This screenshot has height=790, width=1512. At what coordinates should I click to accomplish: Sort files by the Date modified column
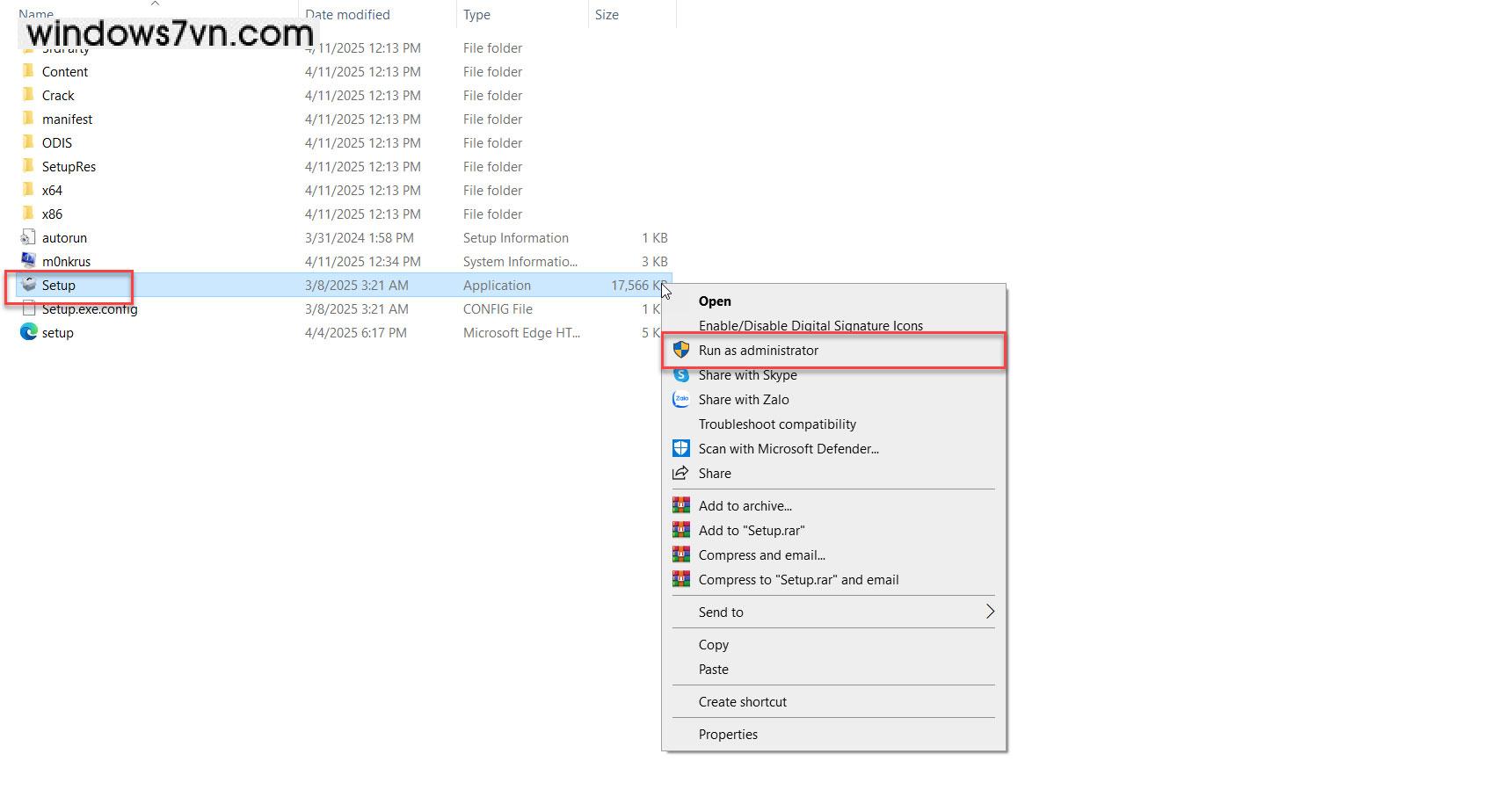347,15
